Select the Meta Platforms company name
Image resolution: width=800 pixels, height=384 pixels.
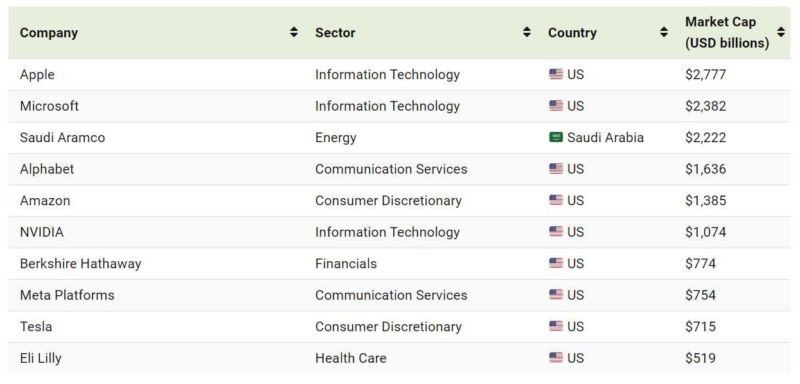[67, 295]
